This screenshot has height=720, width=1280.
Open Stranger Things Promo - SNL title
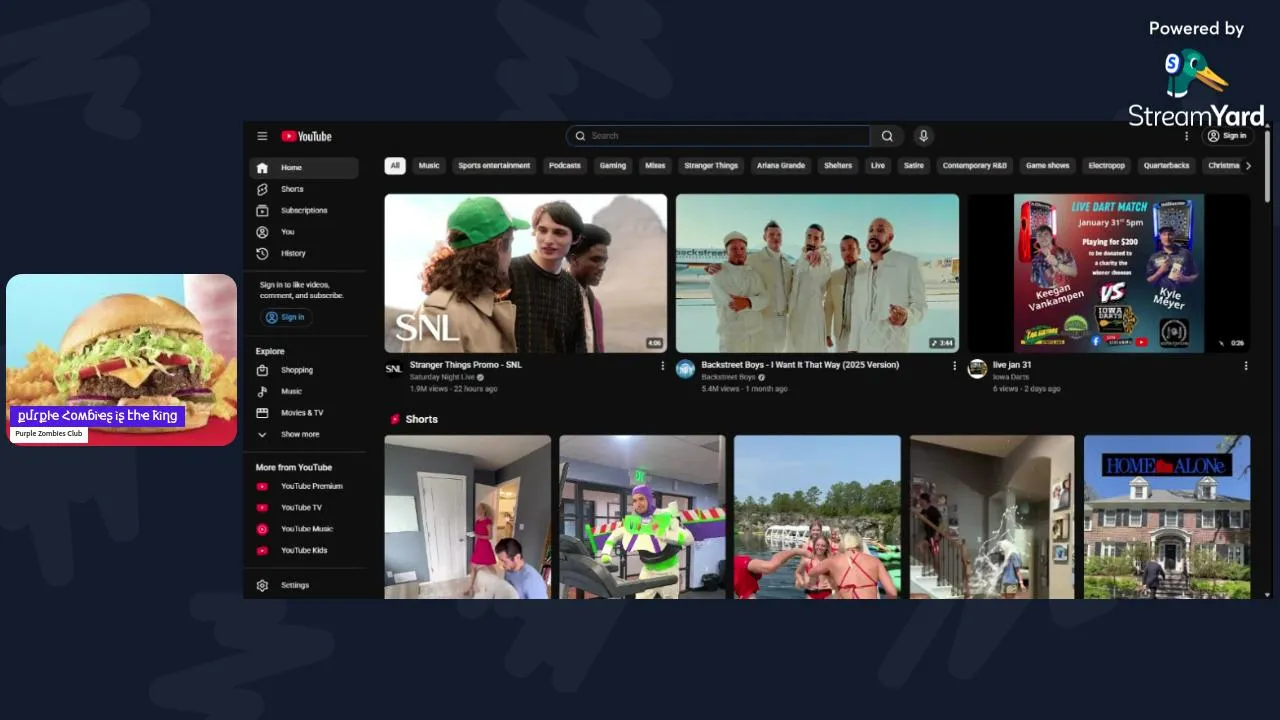tap(466, 365)
